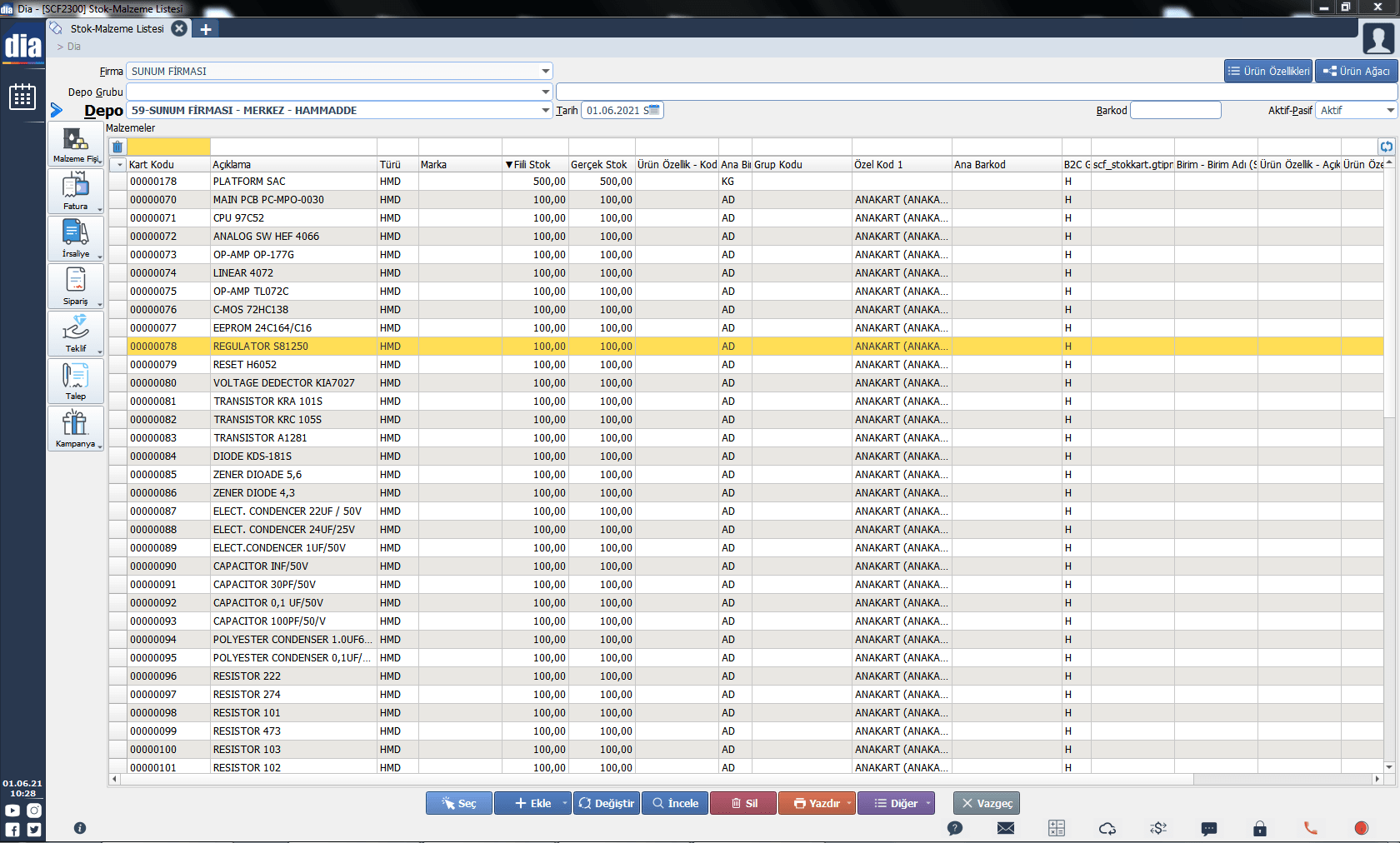Expand the Ekle button arrow

pyautogui.click(x=564, y=803)
